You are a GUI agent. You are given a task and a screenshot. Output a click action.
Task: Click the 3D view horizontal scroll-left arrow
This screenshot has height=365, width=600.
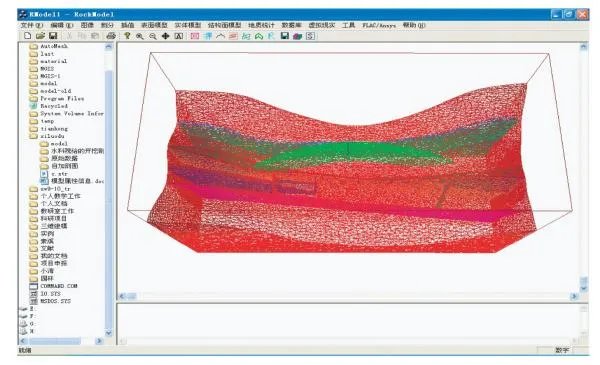122,296
